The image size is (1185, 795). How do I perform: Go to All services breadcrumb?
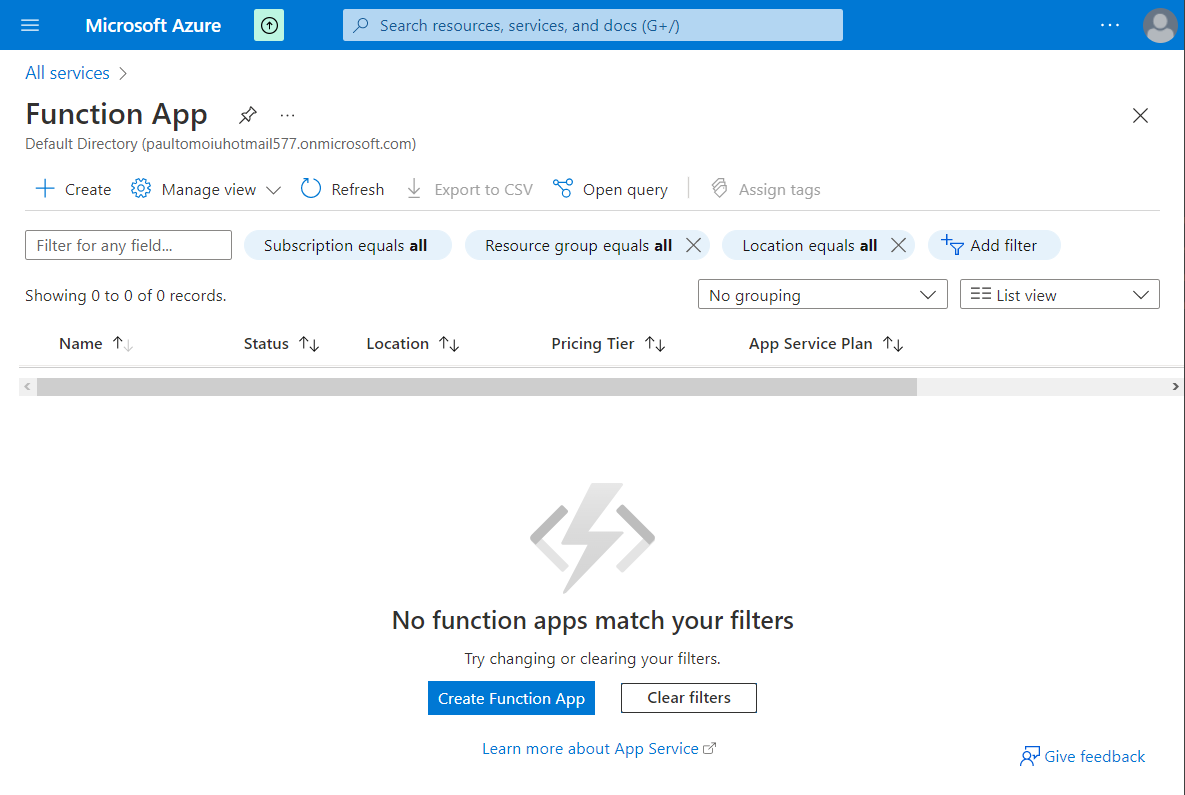67,73
